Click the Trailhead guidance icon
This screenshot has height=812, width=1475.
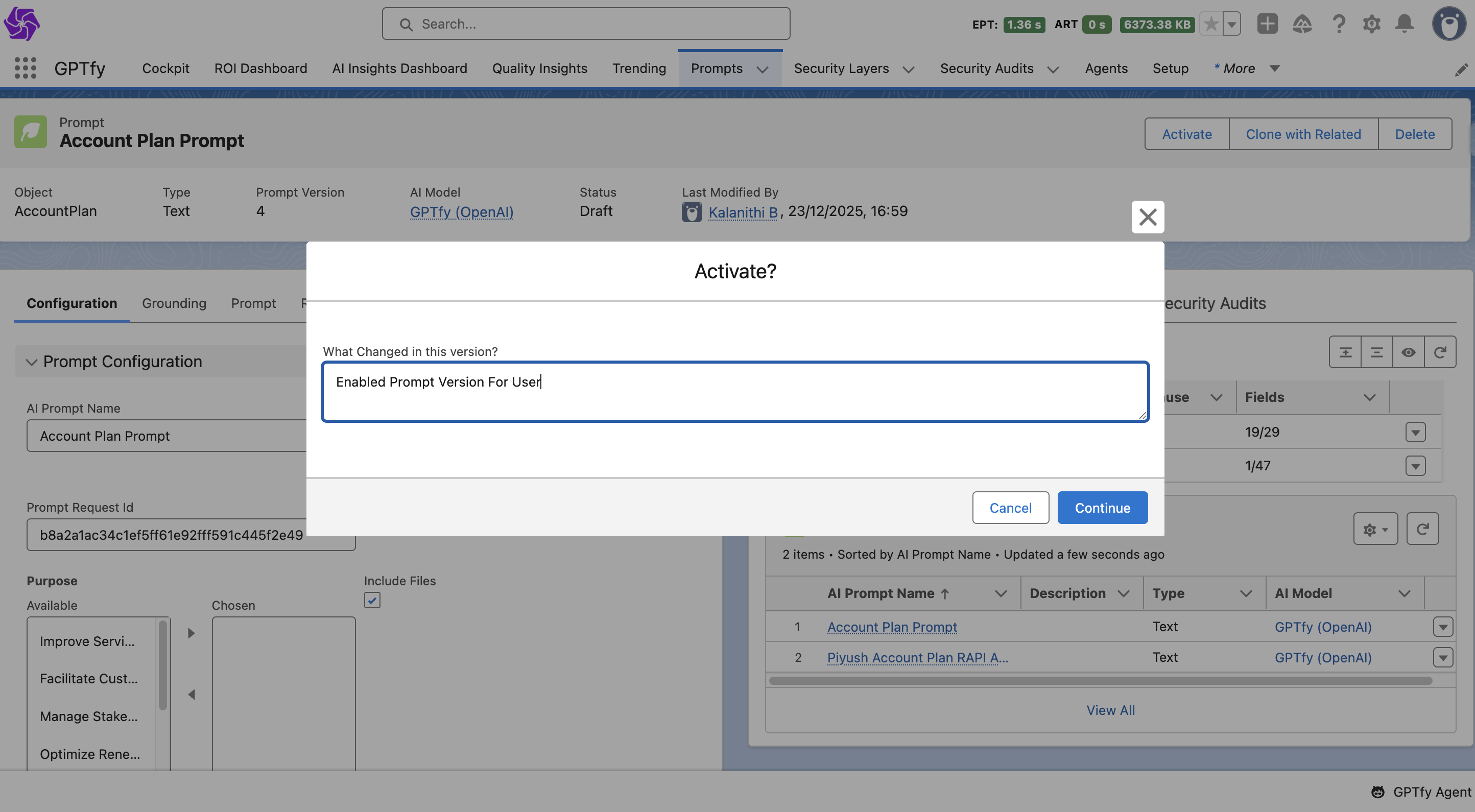1302,24
